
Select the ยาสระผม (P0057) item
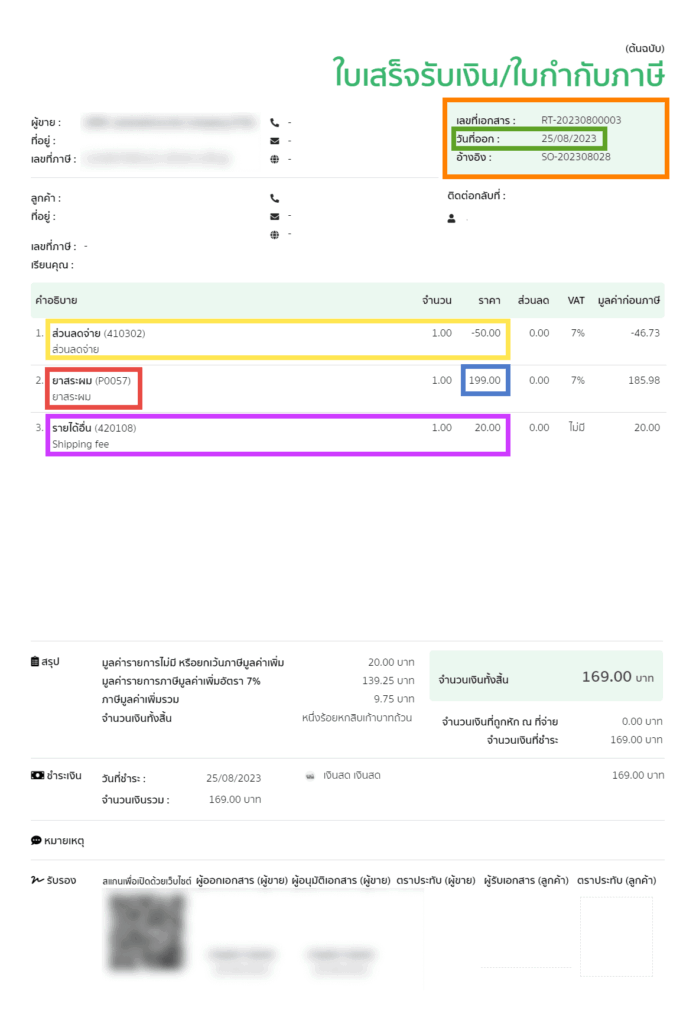coord(92,388)
